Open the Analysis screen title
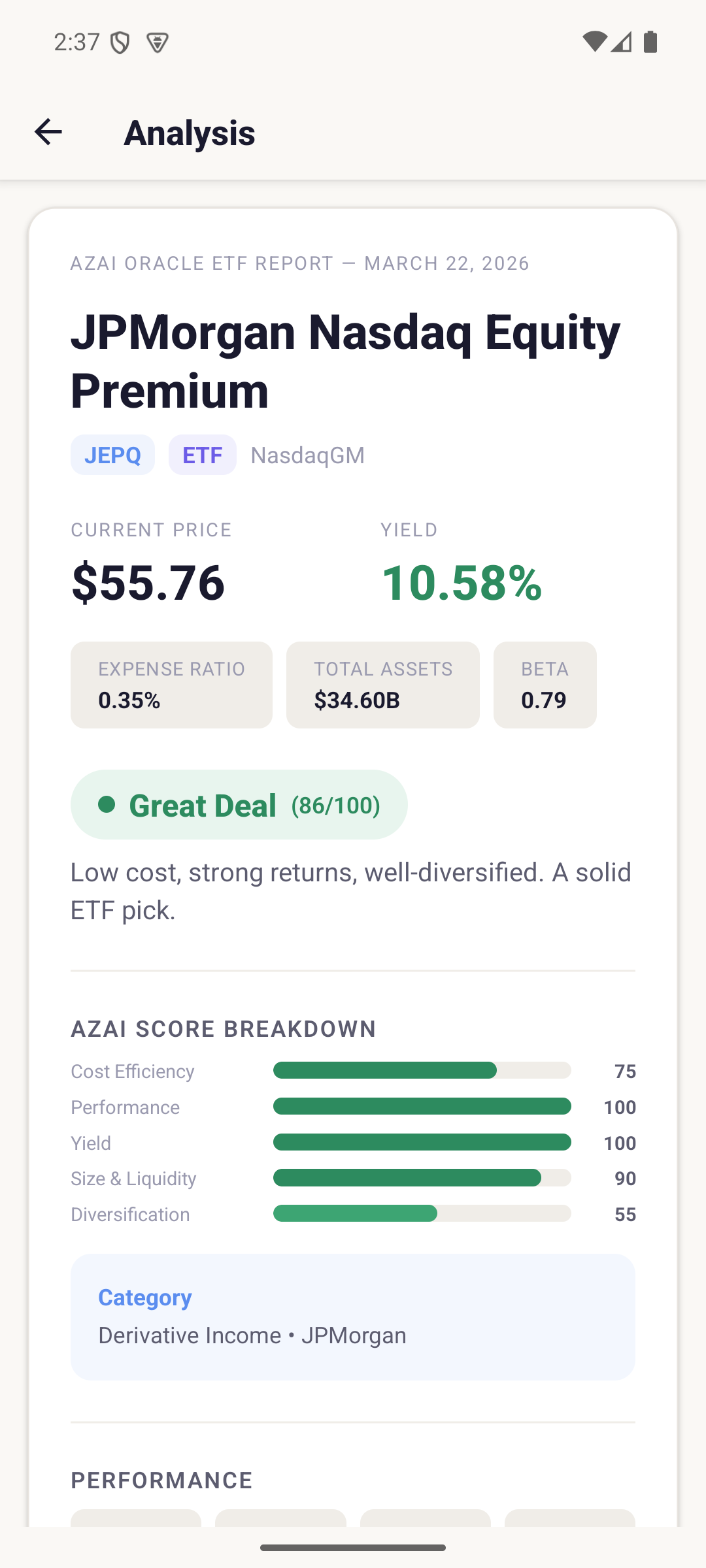This screenshot has height=1568, width=706. (x=189, y=133)
